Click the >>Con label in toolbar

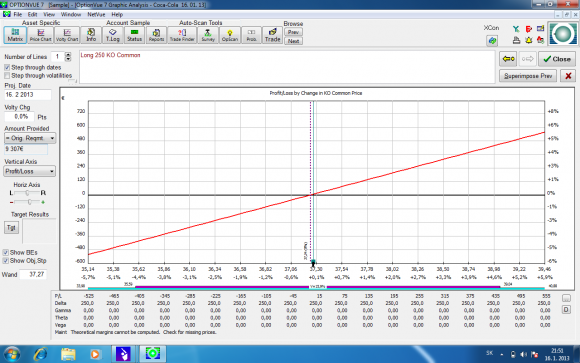coord(492,28)
